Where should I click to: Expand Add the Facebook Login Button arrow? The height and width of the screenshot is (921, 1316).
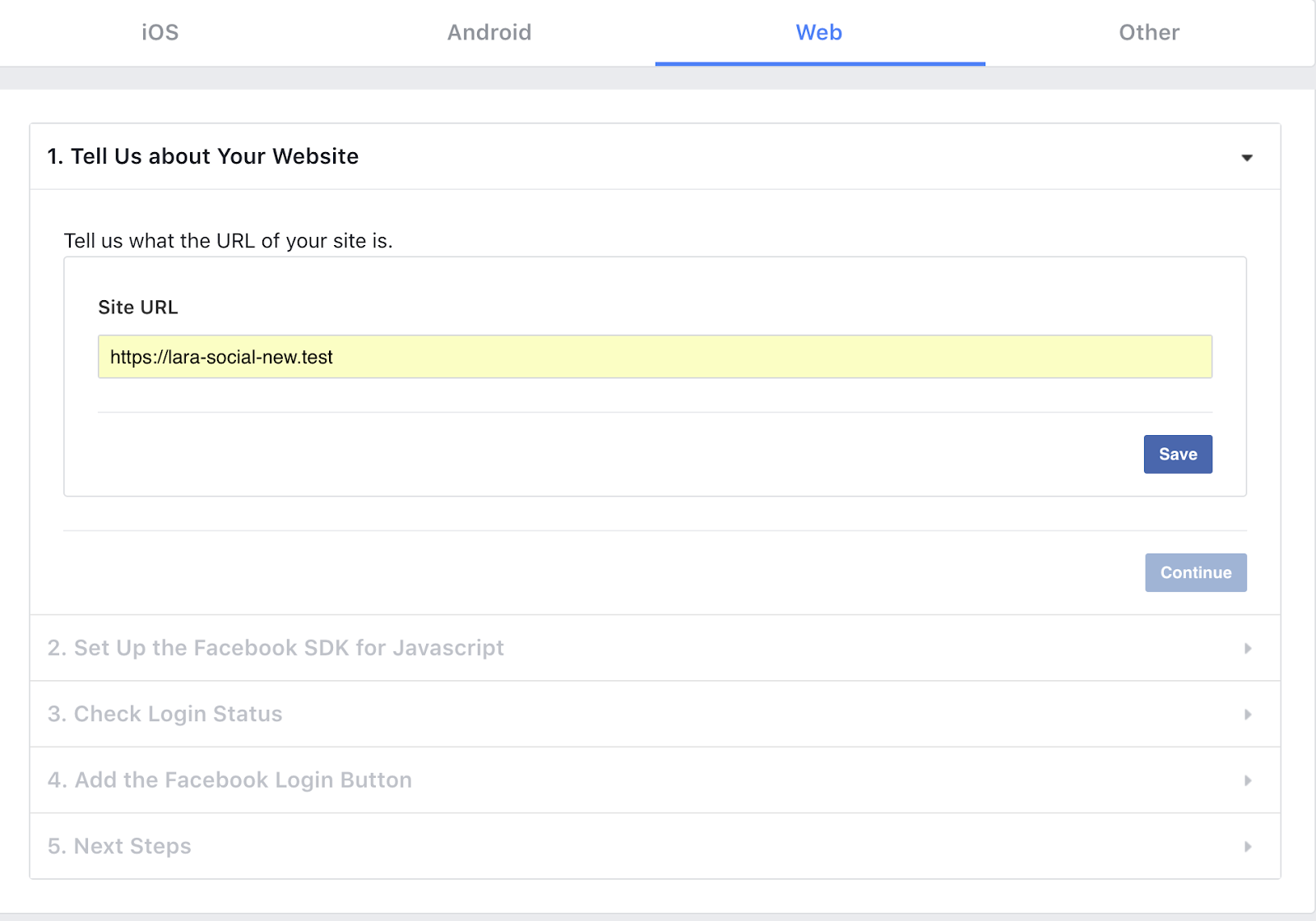[1248, 780]
